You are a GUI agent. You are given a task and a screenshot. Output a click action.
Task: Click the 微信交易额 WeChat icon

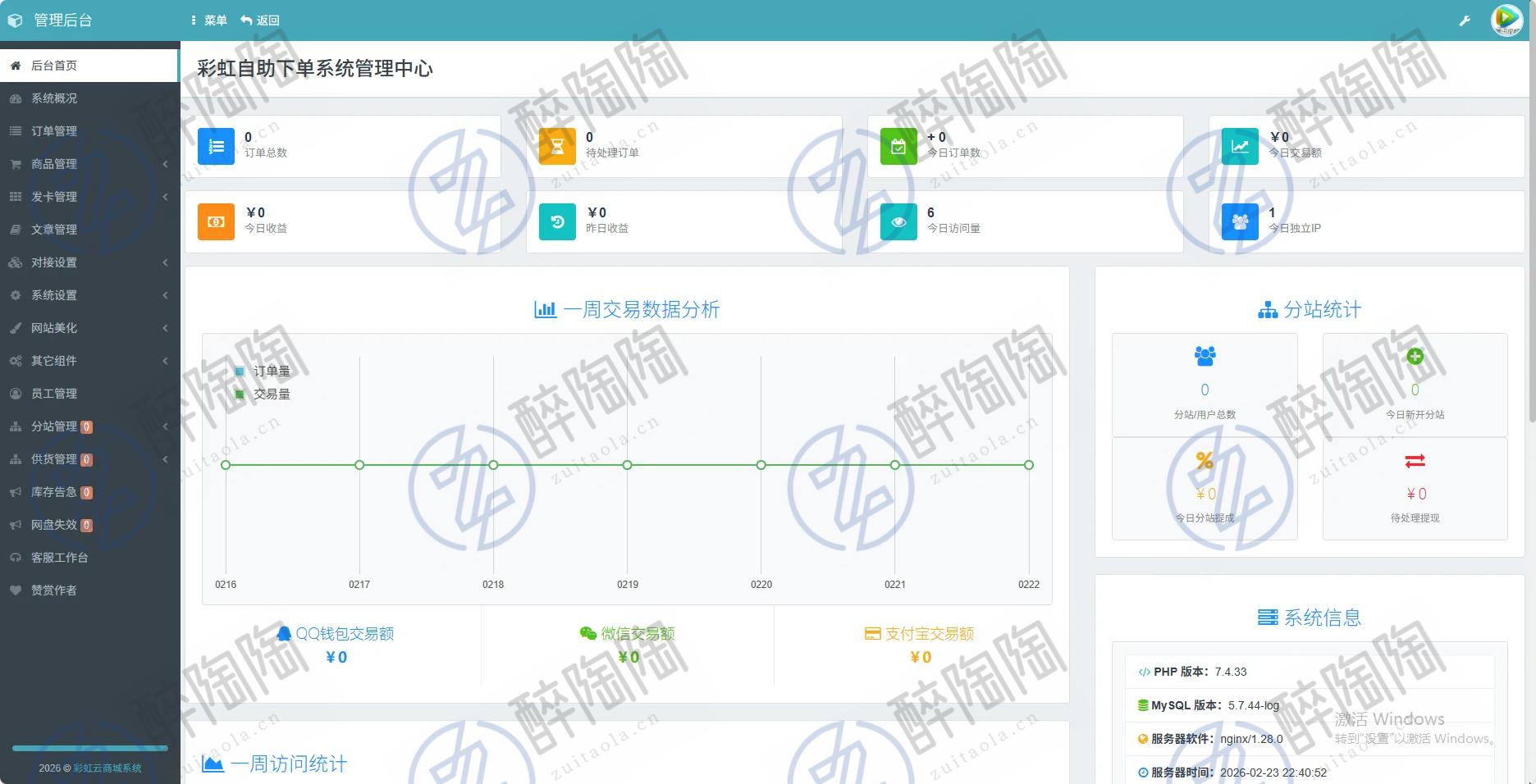point(586,633)
